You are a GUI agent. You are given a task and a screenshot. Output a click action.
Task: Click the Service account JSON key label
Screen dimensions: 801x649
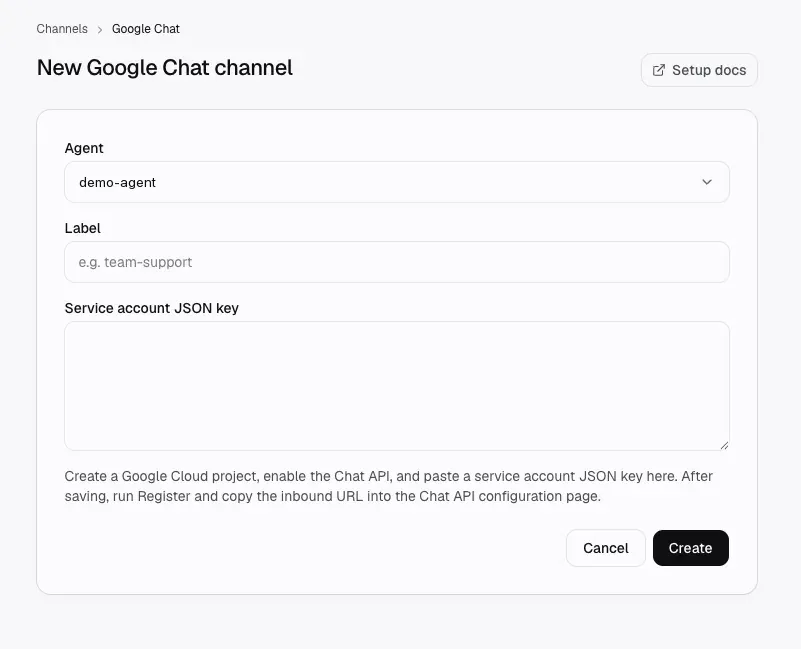click(152, 308)
